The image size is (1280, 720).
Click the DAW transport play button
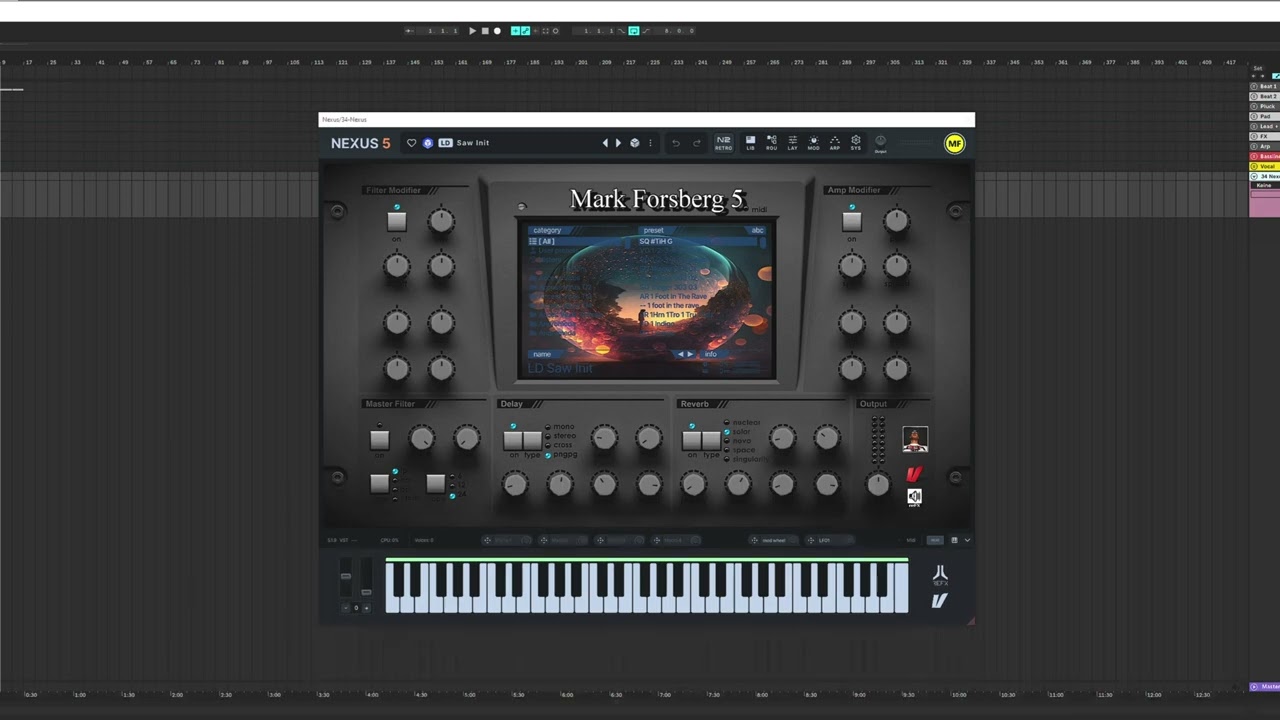473,31
